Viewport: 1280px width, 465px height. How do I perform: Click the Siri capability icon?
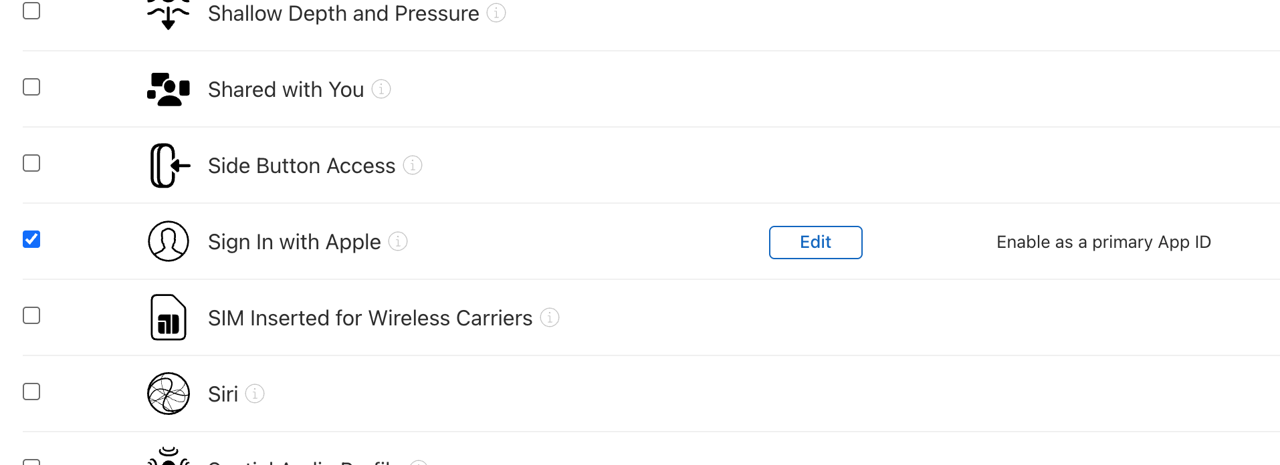click(168, 393)
